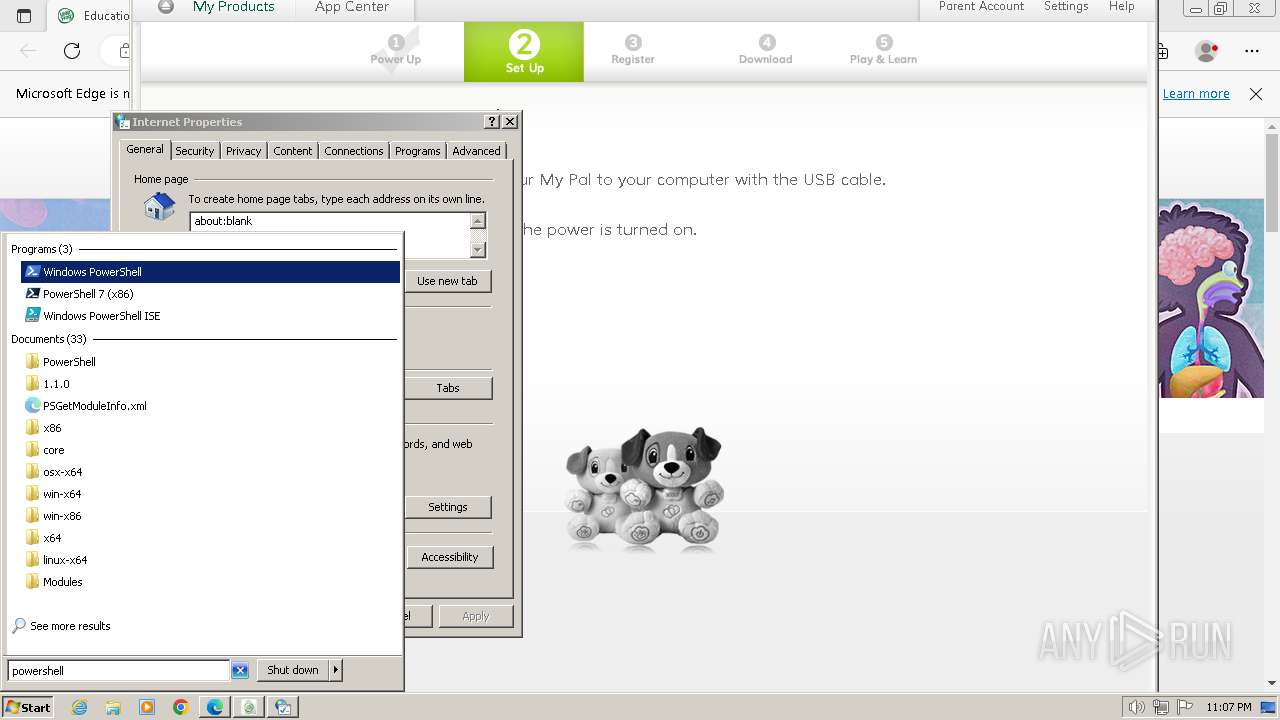The width and height of the screenshot is (1280, 720).
Task: Click the Power Up step 1 indicator
Action: click(x=396, y=50)
